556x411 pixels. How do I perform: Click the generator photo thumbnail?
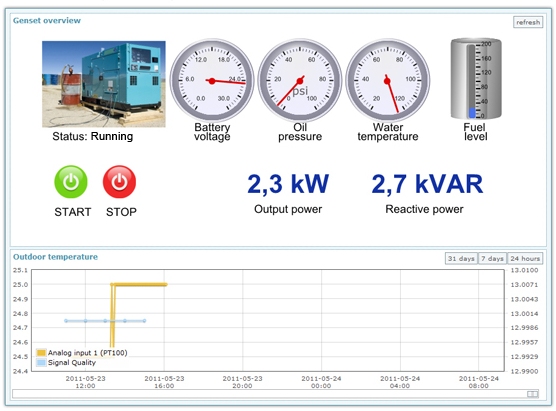point(104,84)
